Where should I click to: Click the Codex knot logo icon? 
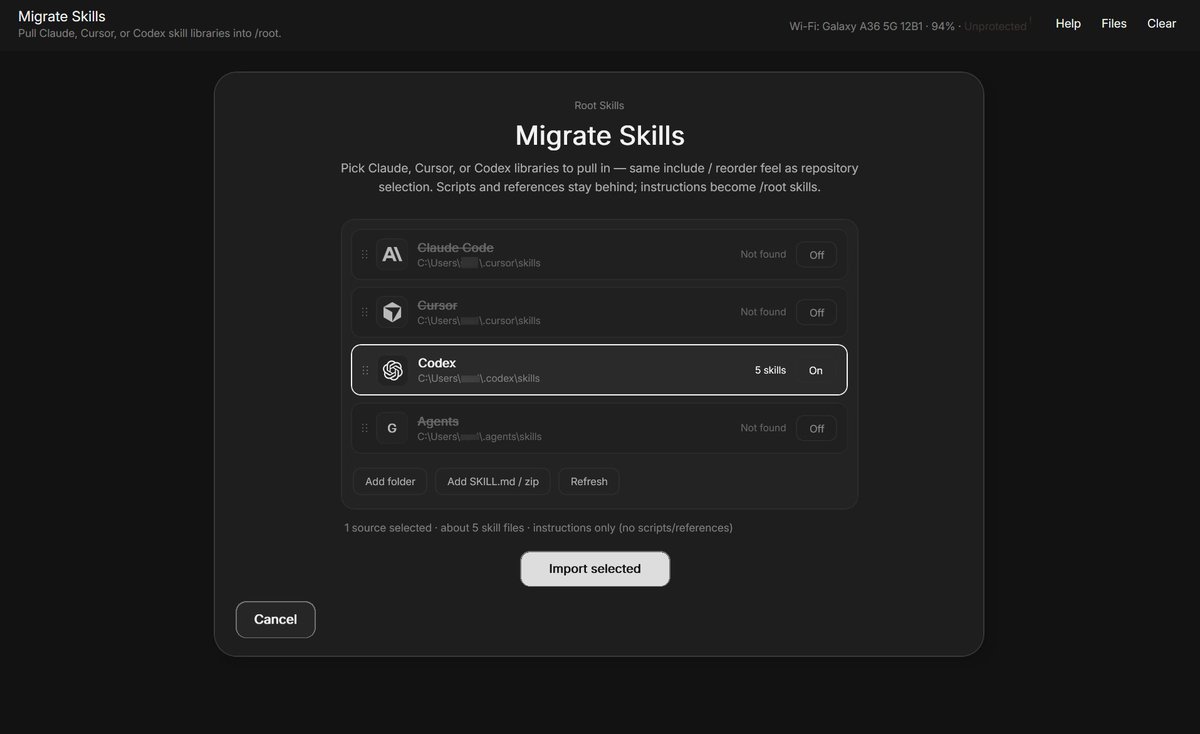[x=392, y=371]
